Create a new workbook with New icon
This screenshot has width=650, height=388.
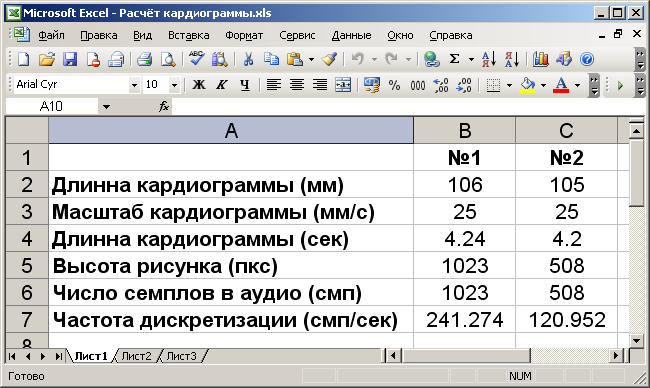[x=24, y=59]
